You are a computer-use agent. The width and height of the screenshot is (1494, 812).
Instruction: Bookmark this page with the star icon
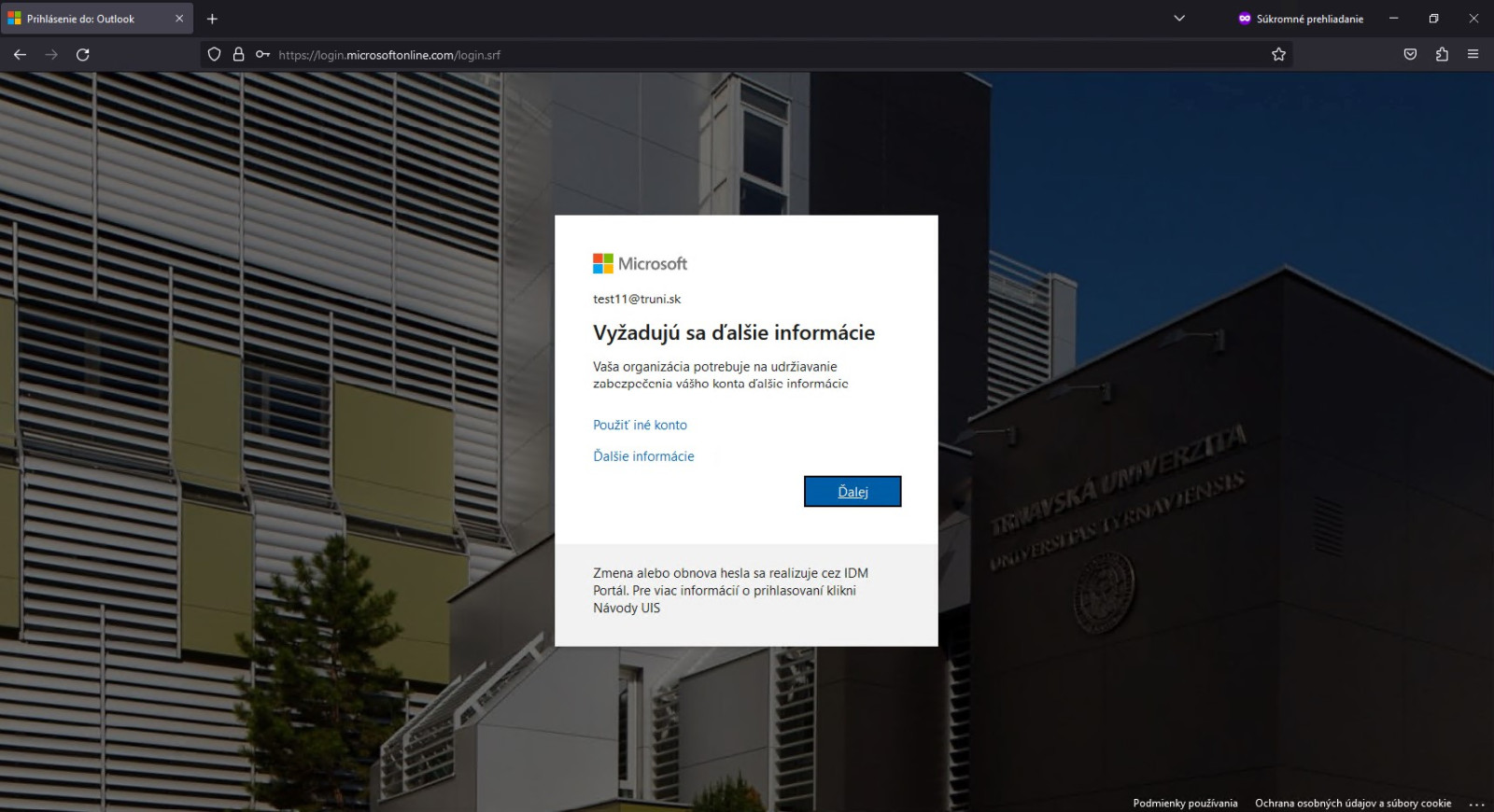1278,54
